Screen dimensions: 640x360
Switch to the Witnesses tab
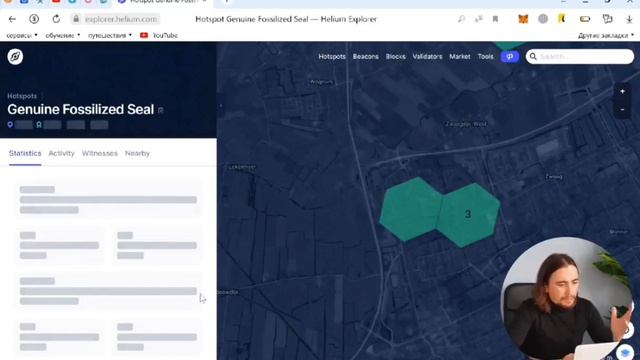(100, 153)
